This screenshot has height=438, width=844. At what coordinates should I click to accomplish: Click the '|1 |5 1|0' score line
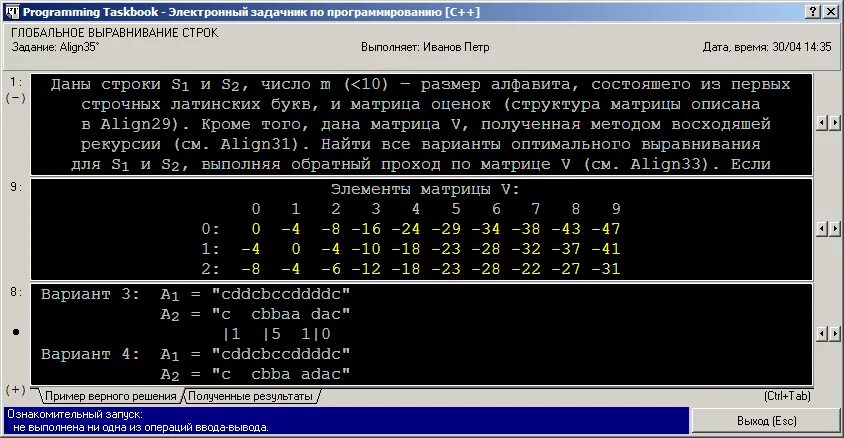[277, 334]
